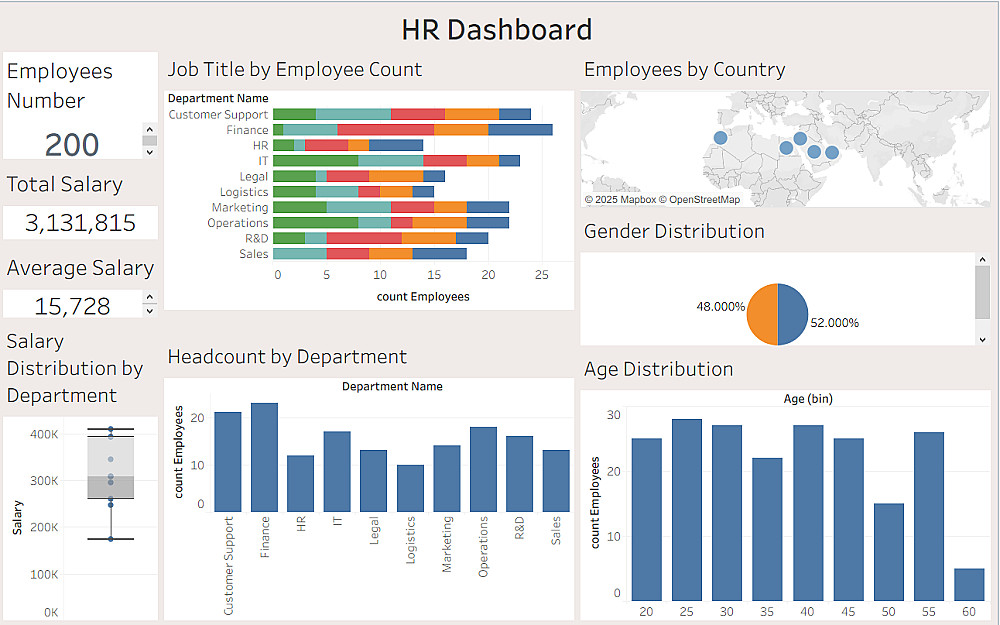The height and width of the screenshot is (625, 1000).
Task: Select the age 50 bin bar
Action: 889,552
